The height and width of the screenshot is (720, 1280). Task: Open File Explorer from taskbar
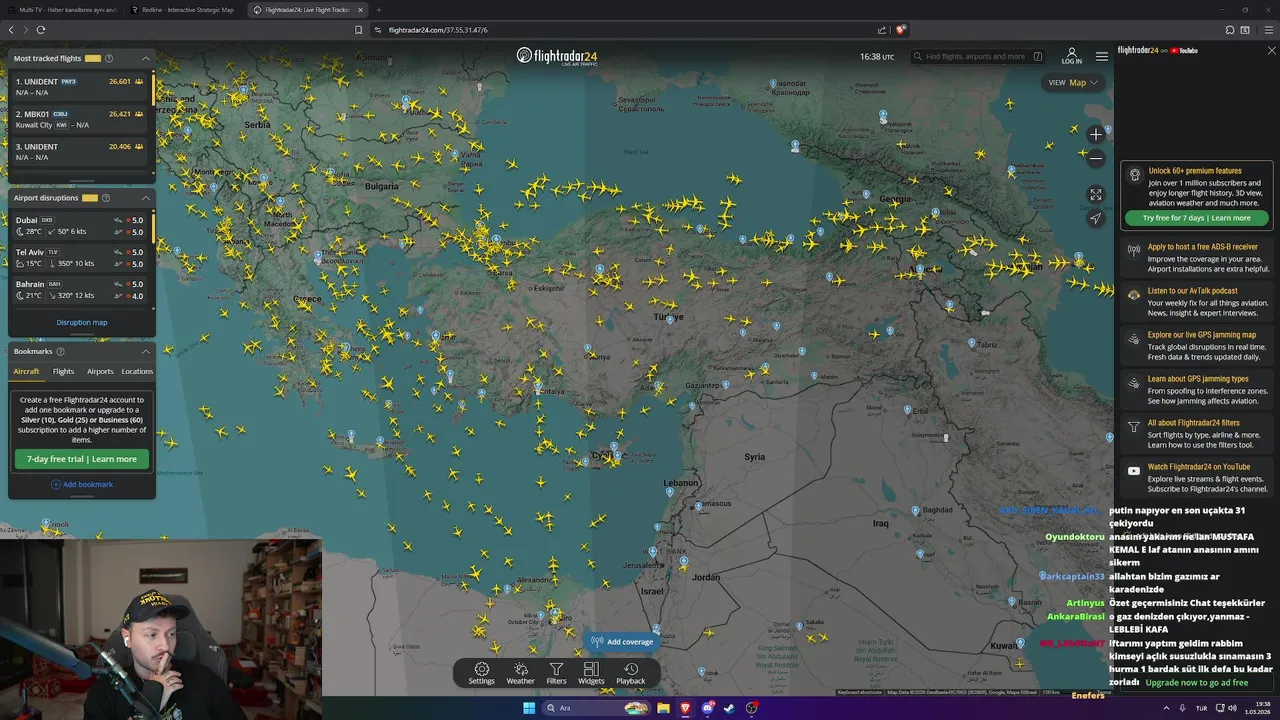tap(662, 708)
